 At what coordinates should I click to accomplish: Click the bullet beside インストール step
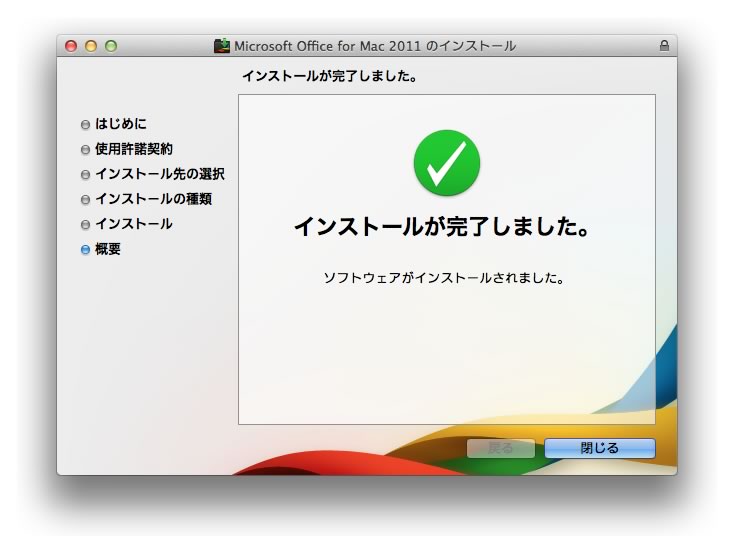pyautogui.click(x=85, y=225)
